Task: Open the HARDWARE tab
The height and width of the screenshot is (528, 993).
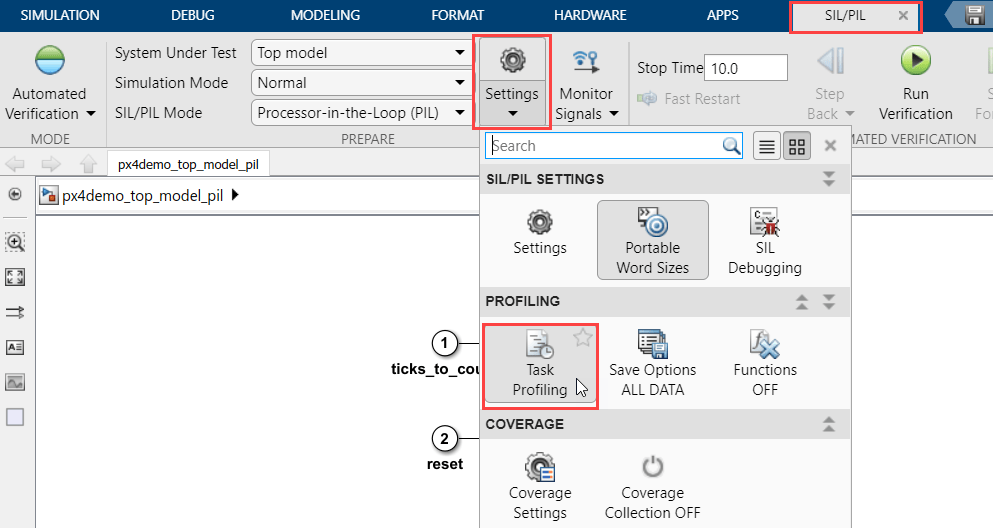Action: pyautogui.click(x=590, y=15)
